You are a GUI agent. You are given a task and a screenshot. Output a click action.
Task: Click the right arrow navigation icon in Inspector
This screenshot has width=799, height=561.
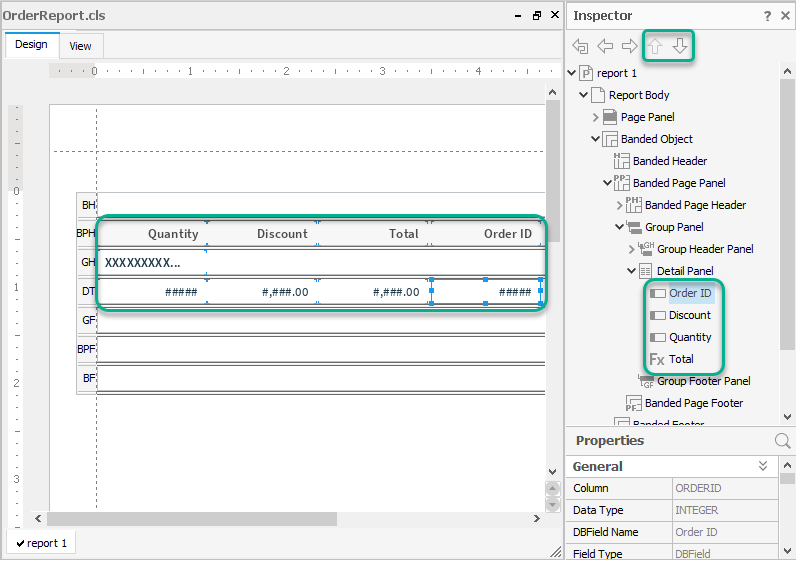coord(630,46)
